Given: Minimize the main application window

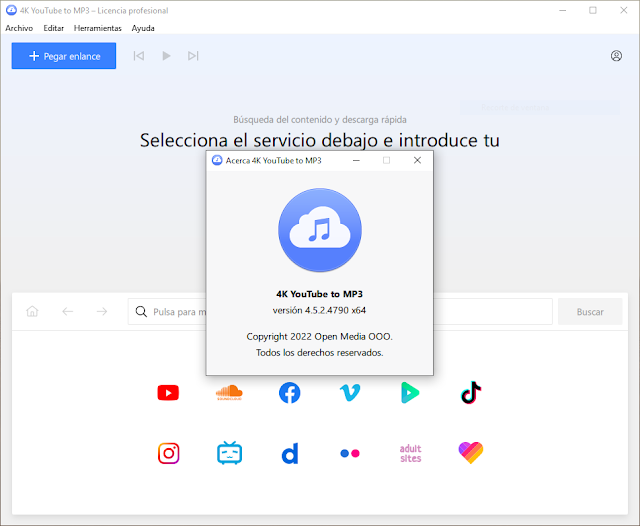Looking at the screenshot, I should (562, 10).
